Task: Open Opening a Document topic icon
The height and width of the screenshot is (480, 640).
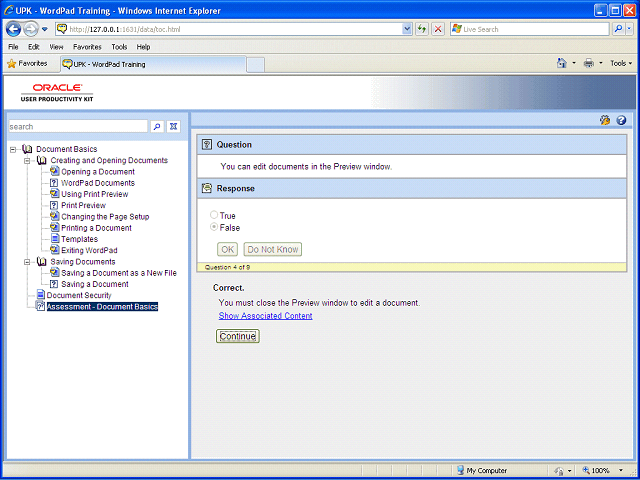Action: coord(55,171)
